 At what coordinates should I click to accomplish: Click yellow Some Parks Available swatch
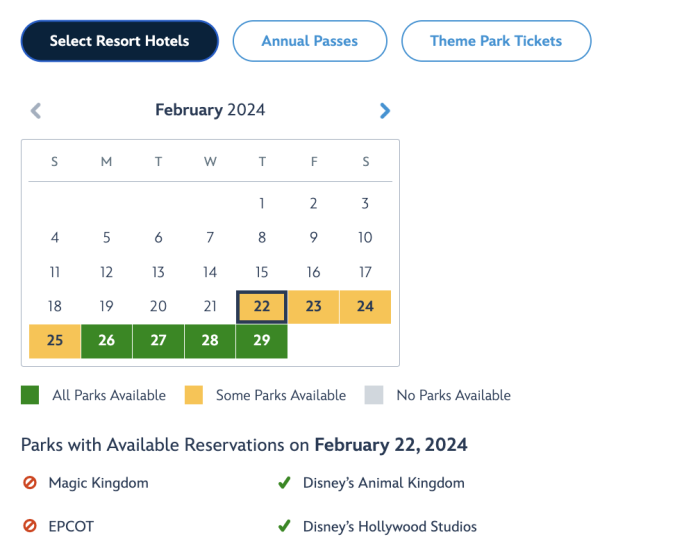coord(193,395)
